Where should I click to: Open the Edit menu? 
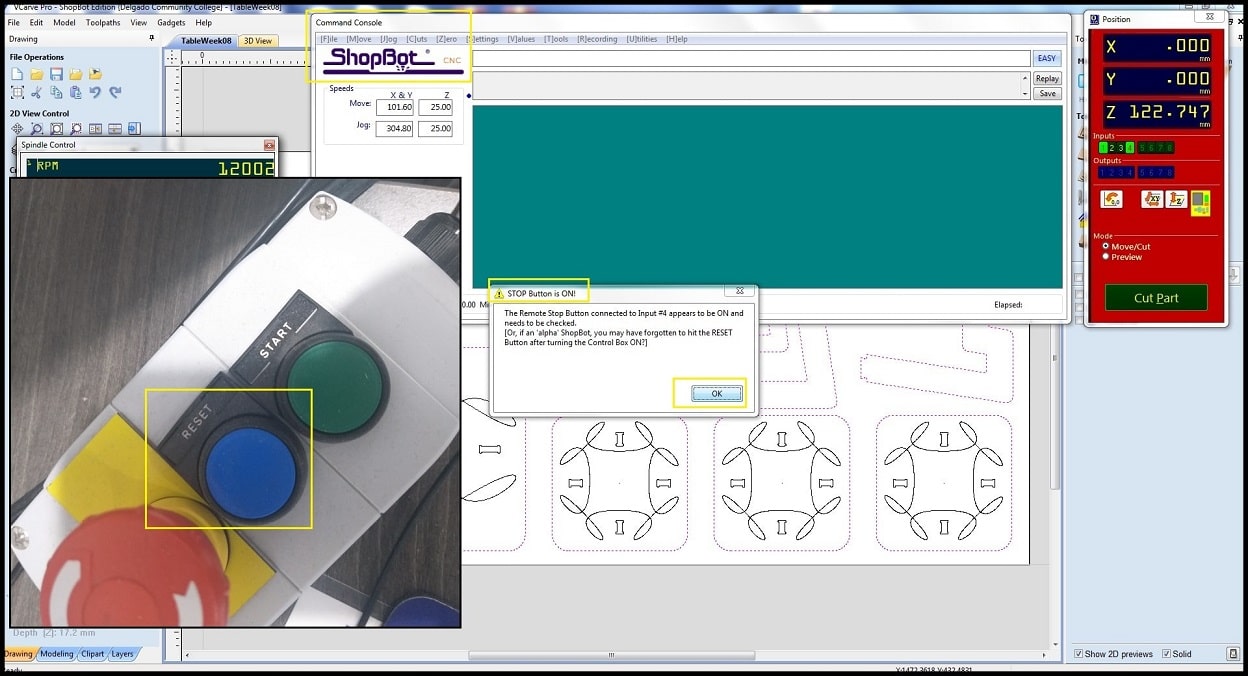coord(36,22)
